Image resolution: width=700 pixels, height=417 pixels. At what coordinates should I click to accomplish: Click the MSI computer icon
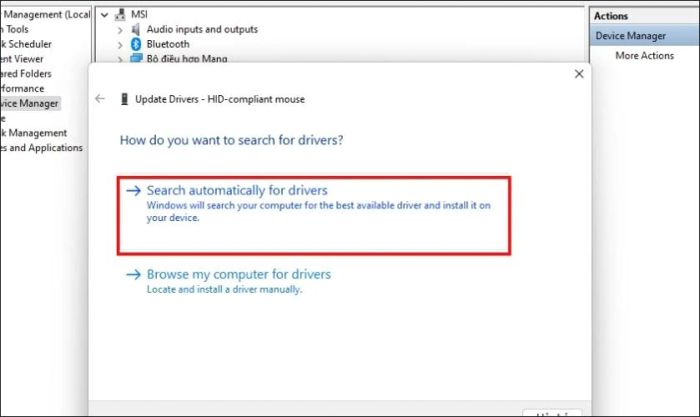120,15
